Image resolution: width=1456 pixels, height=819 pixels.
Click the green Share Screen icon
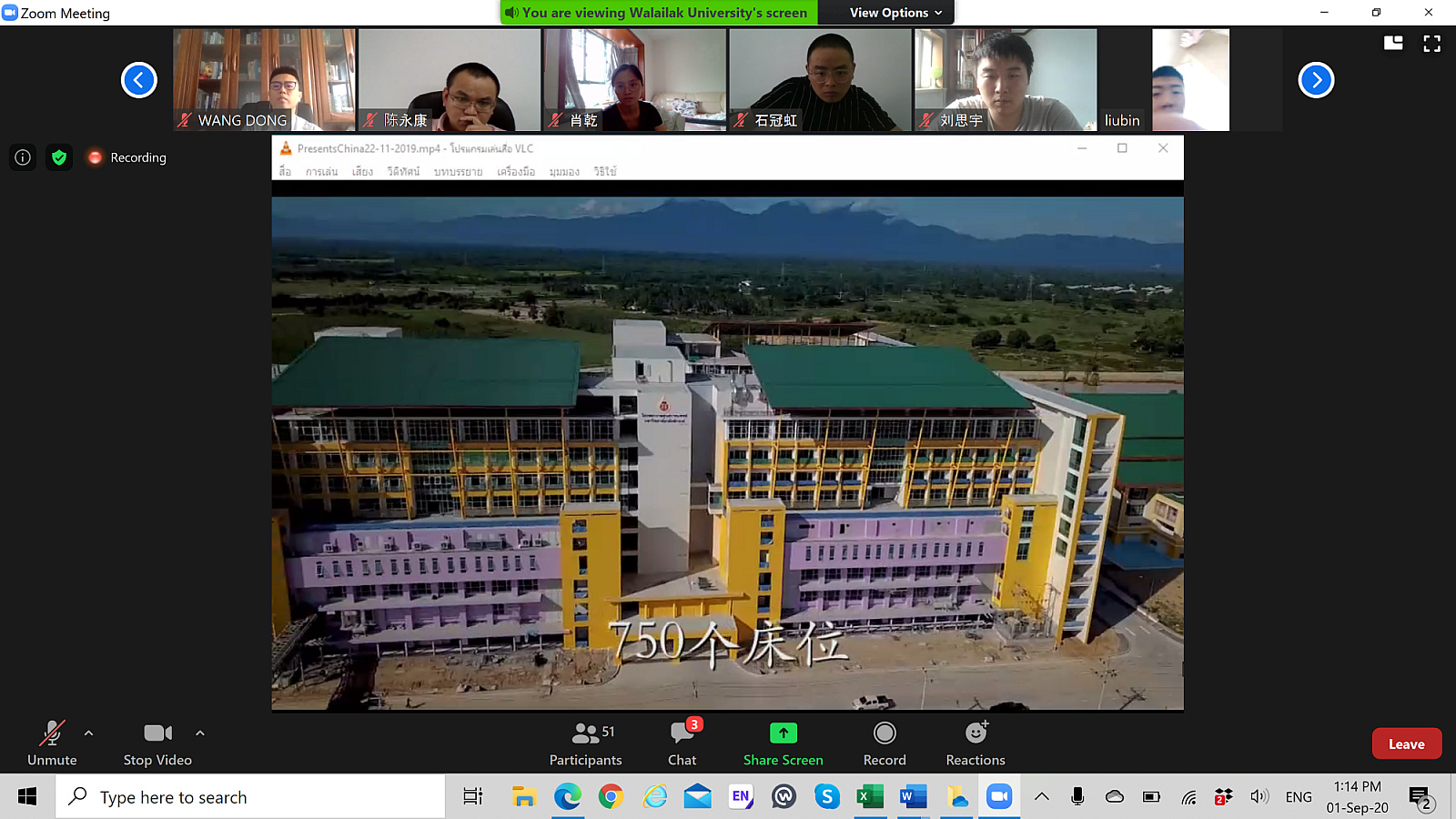coord(783,733)
